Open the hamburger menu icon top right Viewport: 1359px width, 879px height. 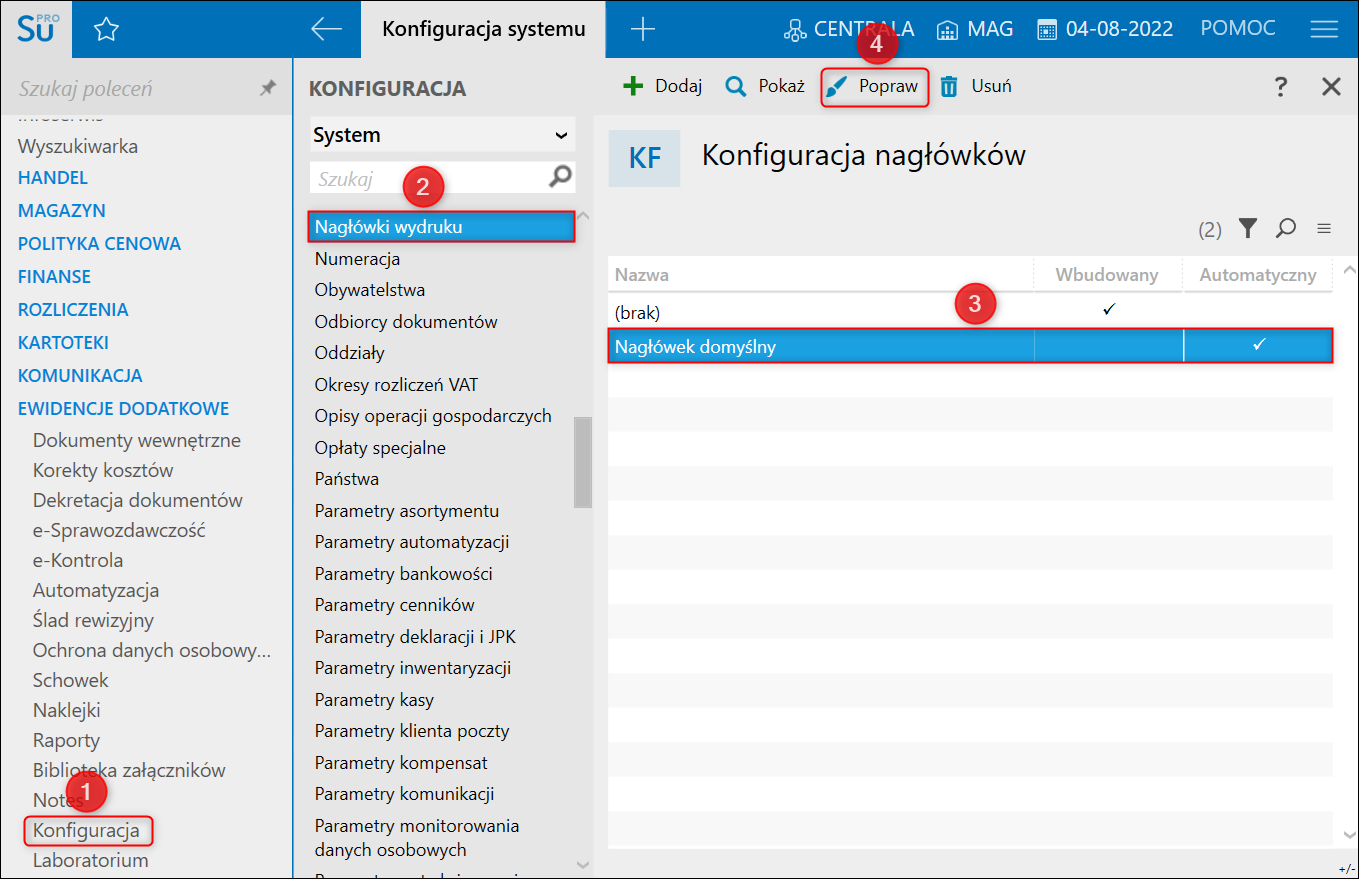[x=1324, y=29]
